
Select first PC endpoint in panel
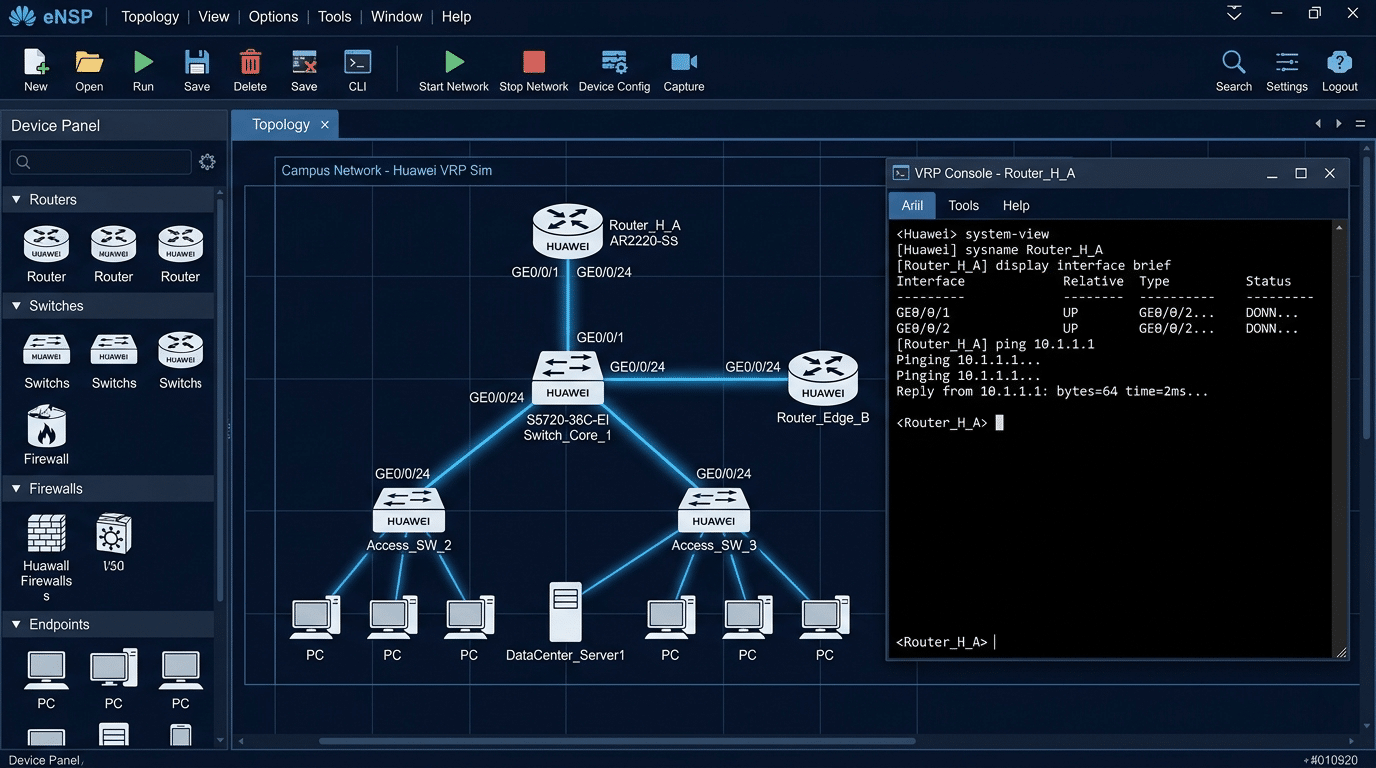point(46,669)
